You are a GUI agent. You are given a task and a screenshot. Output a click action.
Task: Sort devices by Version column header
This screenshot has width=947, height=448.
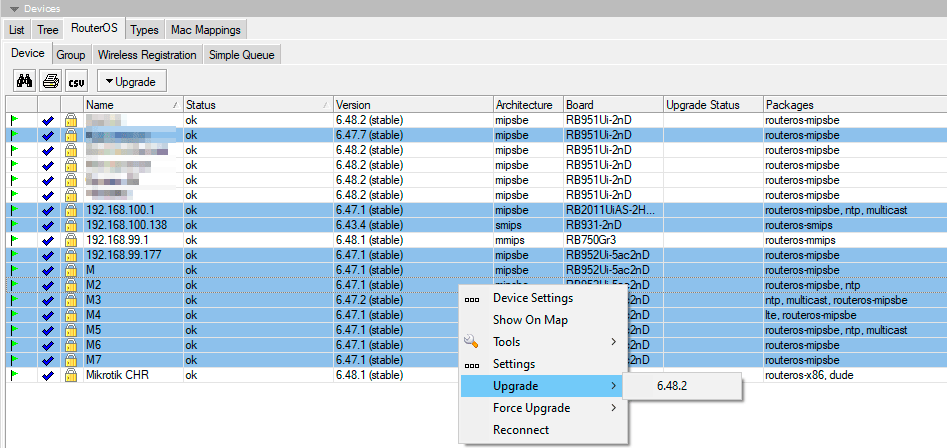(x=411, y=104)
